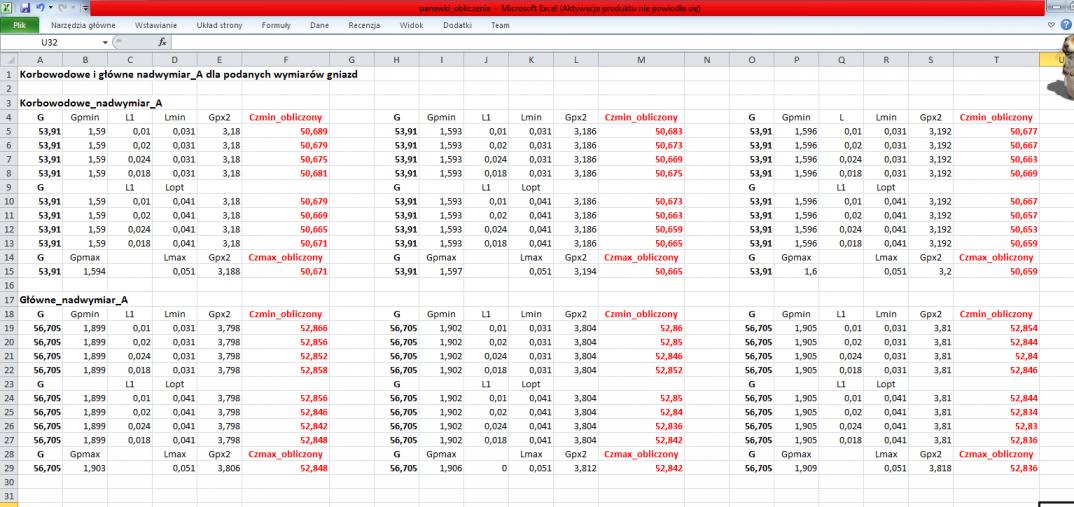Viewport: 1074px width, 507px height.
Task: Select cell A29 with value 56,705
Action: pyautogui.click(x=40, y=468)
